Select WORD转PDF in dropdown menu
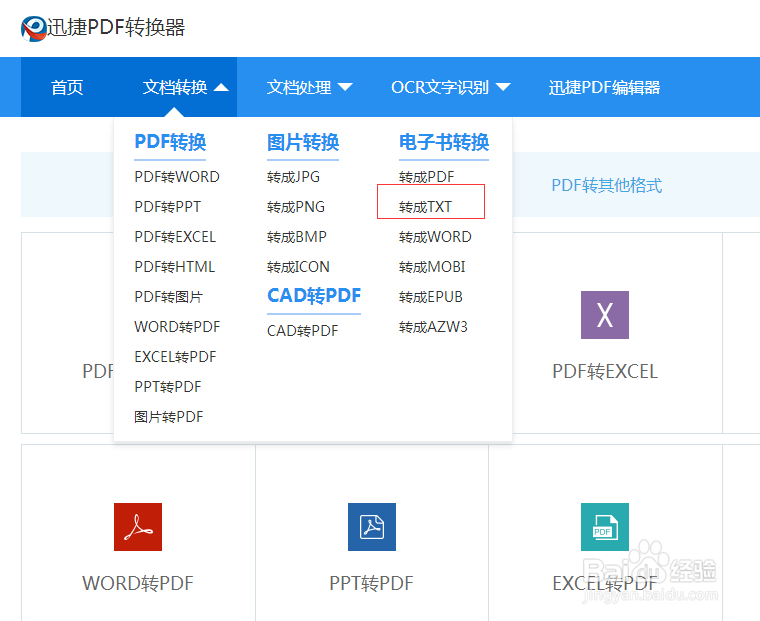Screen dimensions: 760x621 pyautogui.click(x=177, y=327)
